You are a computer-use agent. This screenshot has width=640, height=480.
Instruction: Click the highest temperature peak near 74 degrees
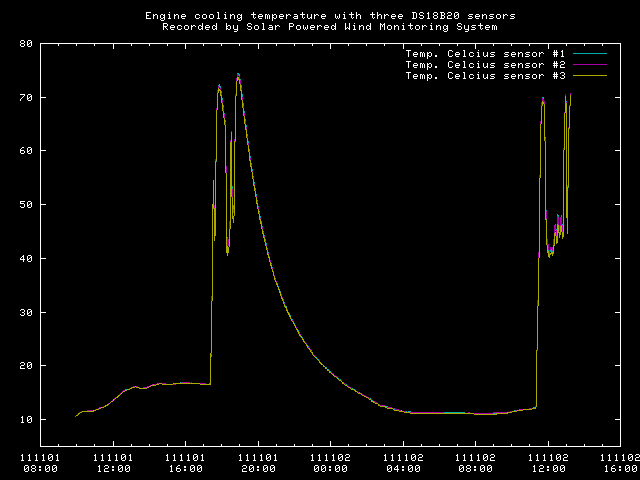point(238,74)
